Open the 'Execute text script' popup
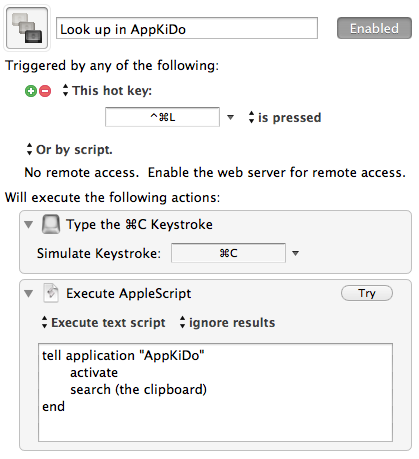 click(103, 322)
